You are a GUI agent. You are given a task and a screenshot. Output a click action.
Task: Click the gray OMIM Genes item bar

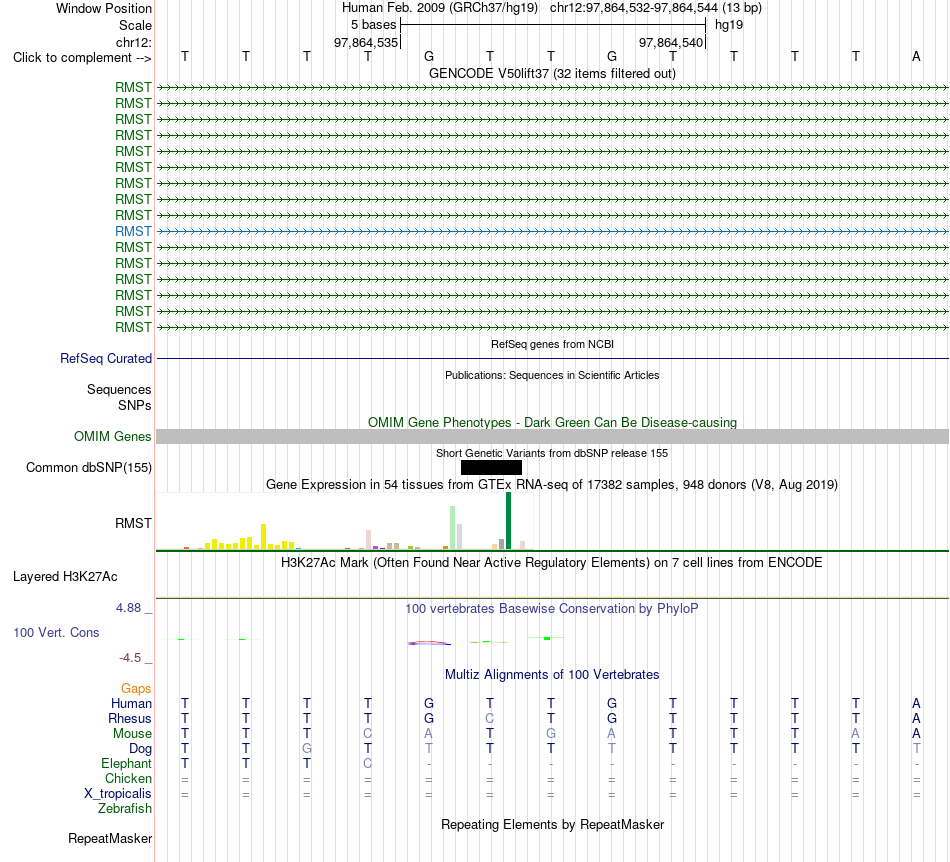click(552, 436)
